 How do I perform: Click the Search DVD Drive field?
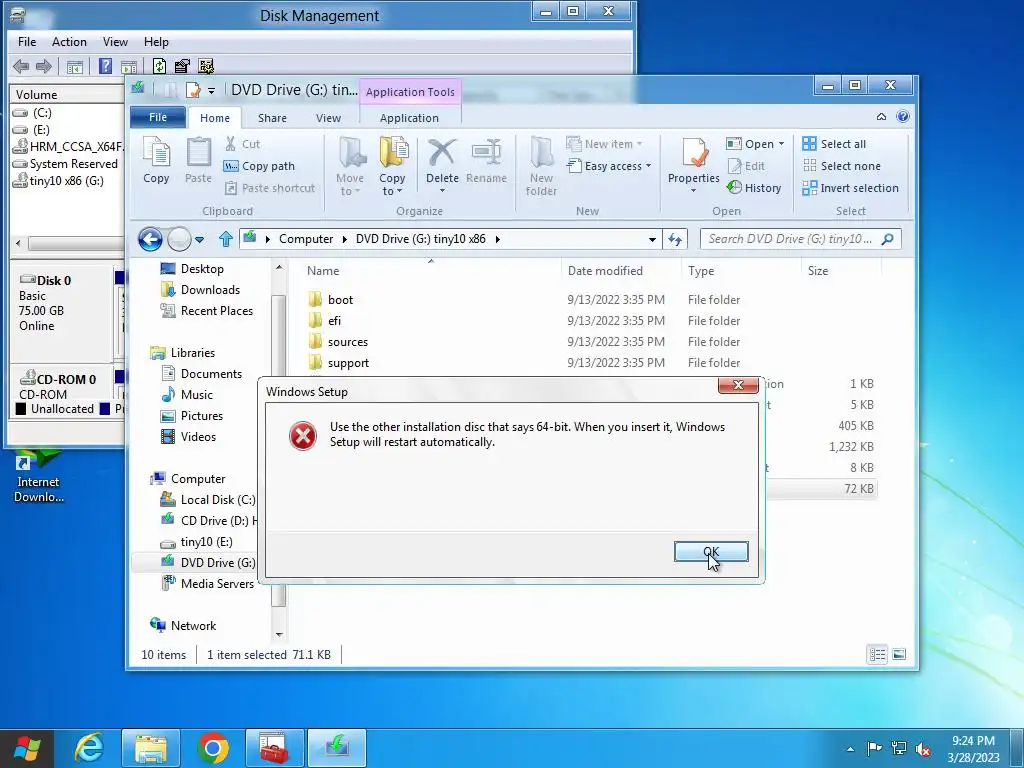pyautogui.click(x=801, y=239)
